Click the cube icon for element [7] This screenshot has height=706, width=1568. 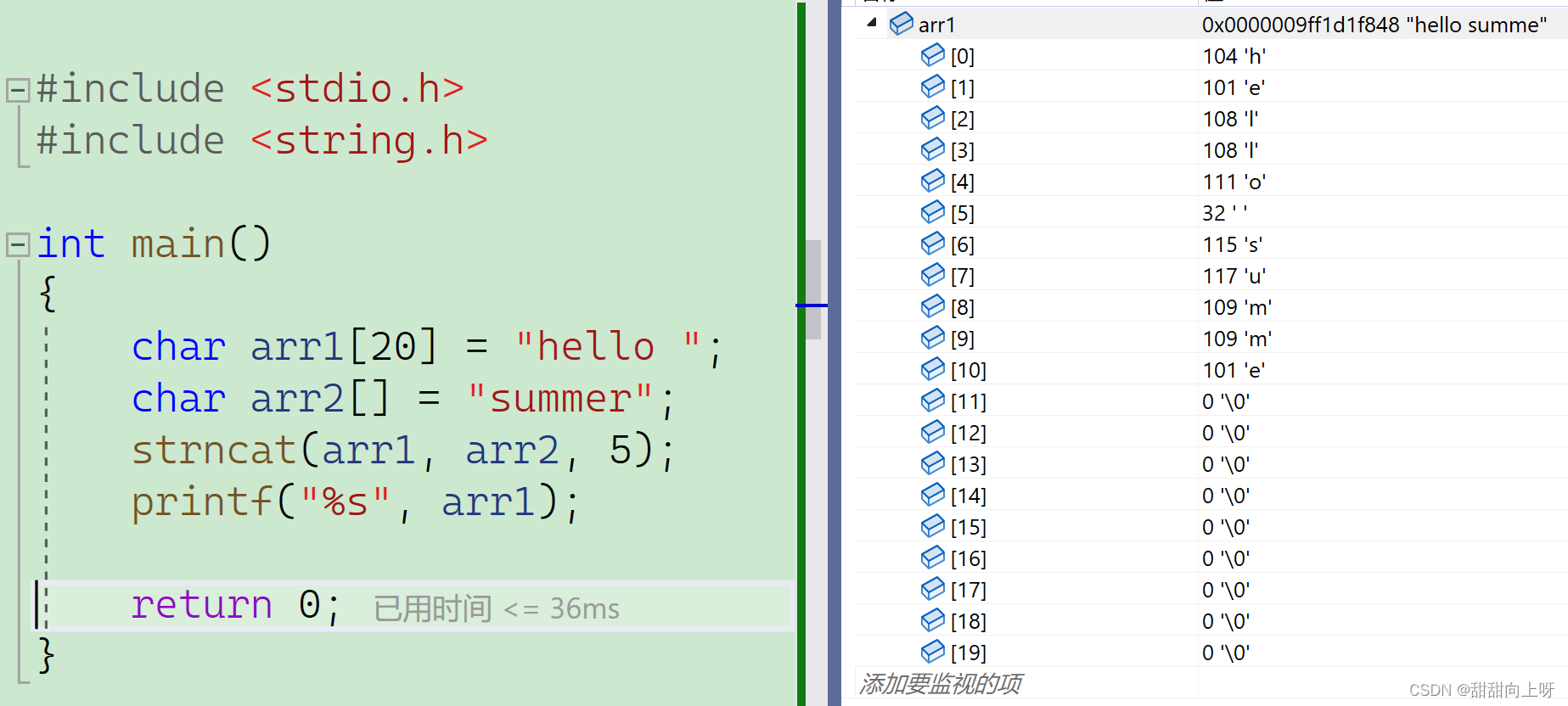click(932, 275)
